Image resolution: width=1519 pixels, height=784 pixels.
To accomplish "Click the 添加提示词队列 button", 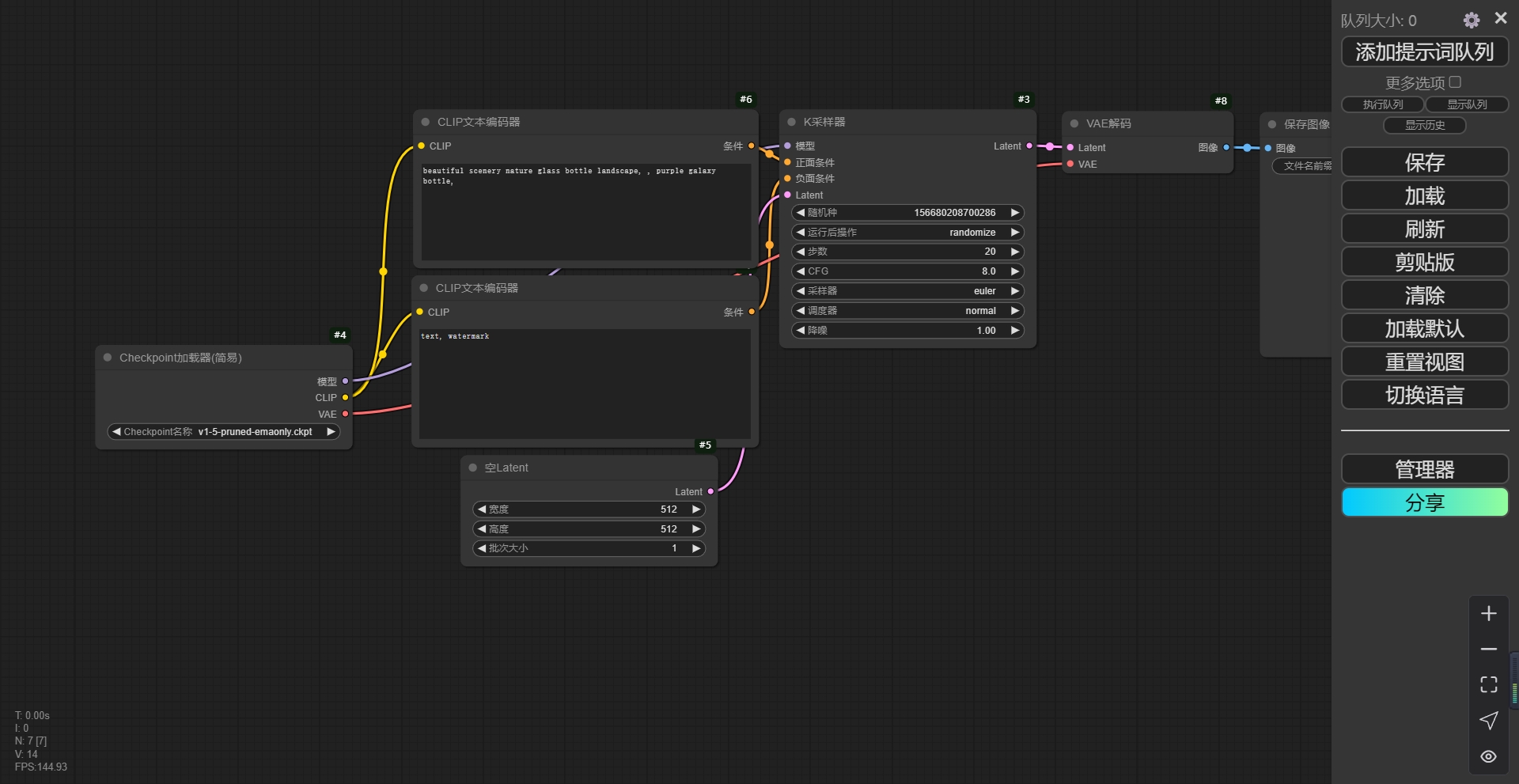I will coord(1424,52).
